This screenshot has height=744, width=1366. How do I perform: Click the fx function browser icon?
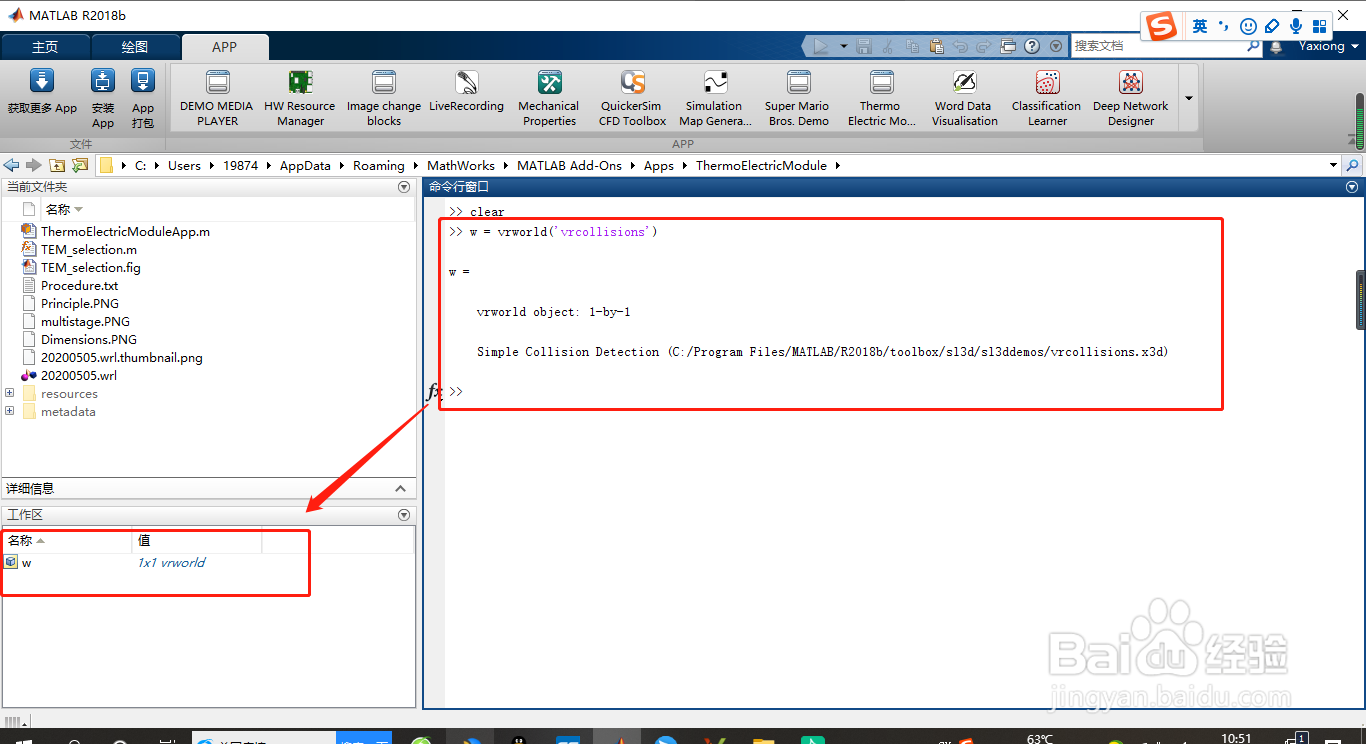[x=434, y=391]
